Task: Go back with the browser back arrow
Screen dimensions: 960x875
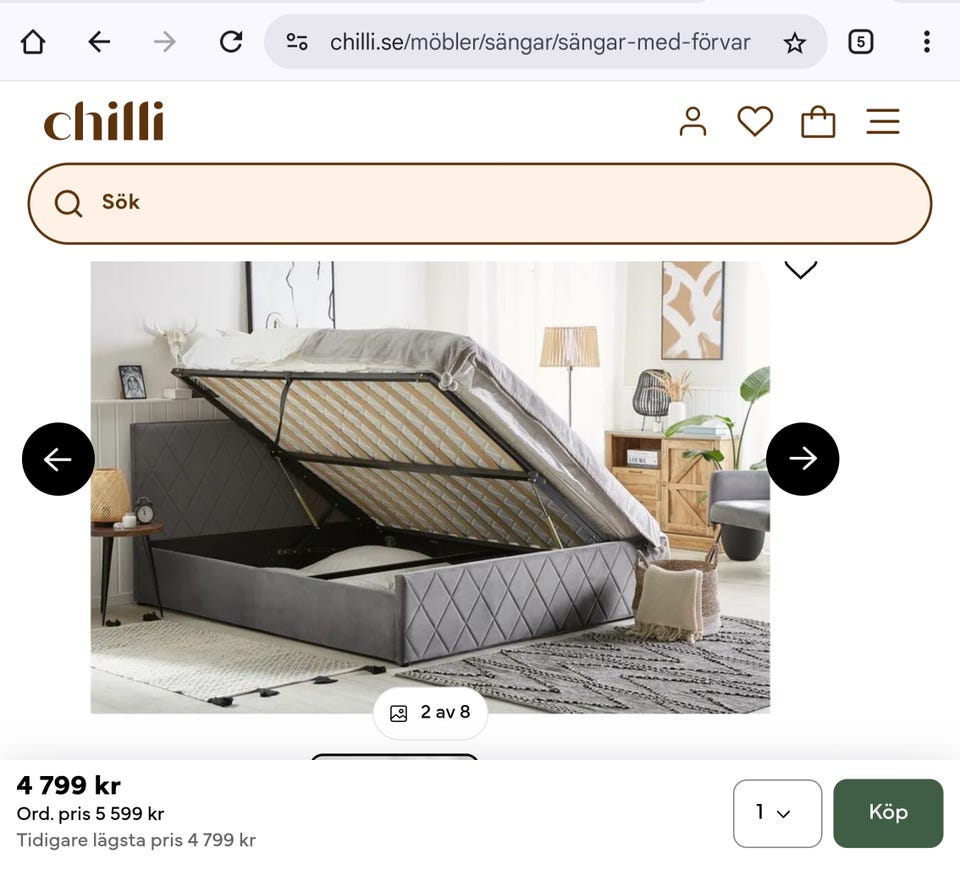Action: 99,42
